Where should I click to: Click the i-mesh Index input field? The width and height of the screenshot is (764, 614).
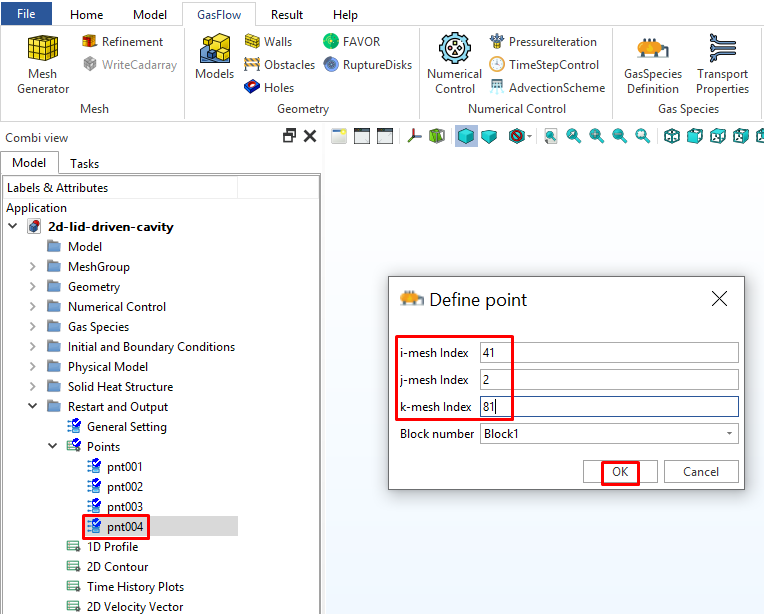(608, 352)
